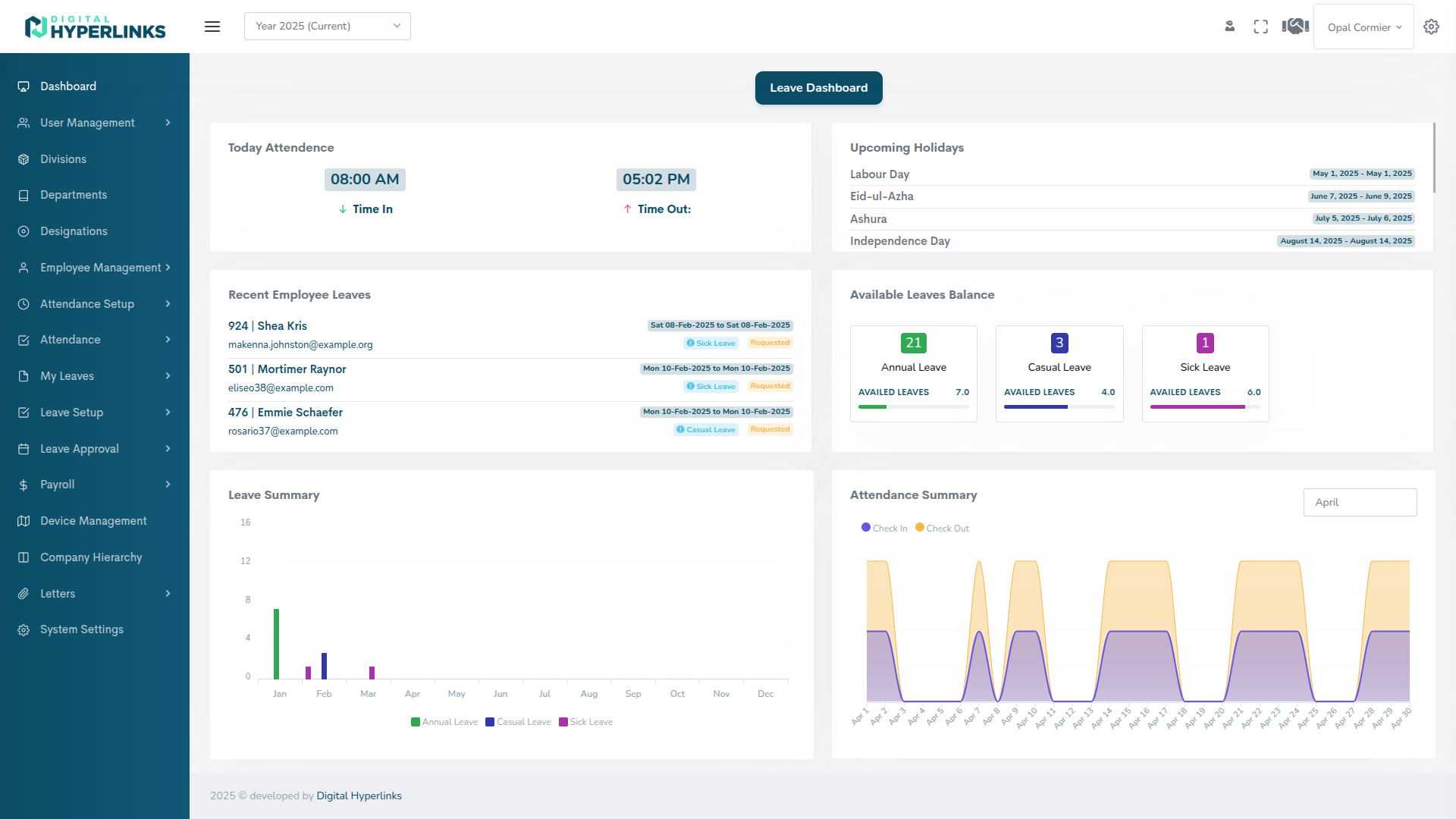This screenshot has width=1456, height=819.
Task: Open Opal Cormier user menu
Action: 1363,27
